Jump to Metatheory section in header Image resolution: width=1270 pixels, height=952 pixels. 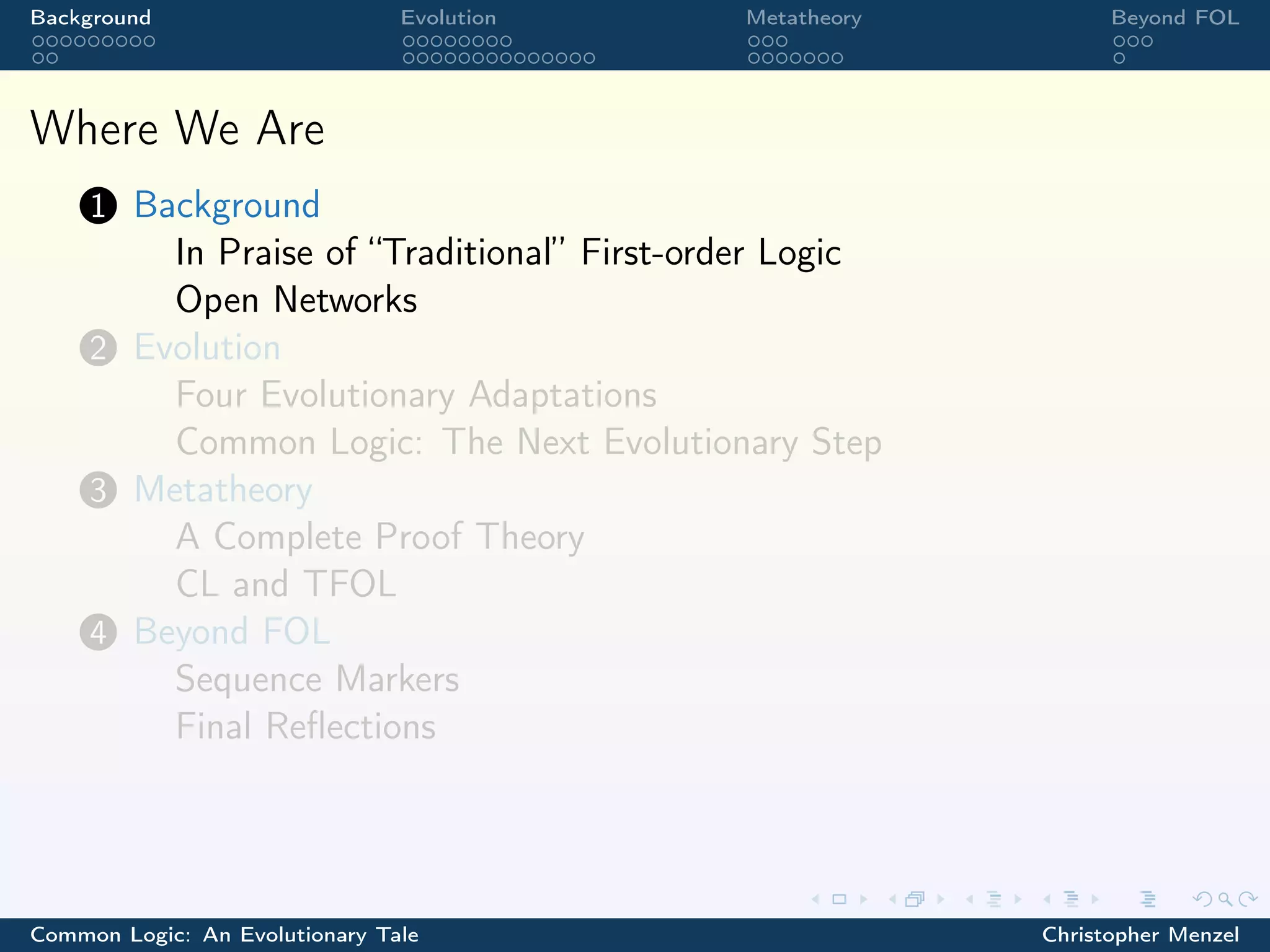[804, 17]
